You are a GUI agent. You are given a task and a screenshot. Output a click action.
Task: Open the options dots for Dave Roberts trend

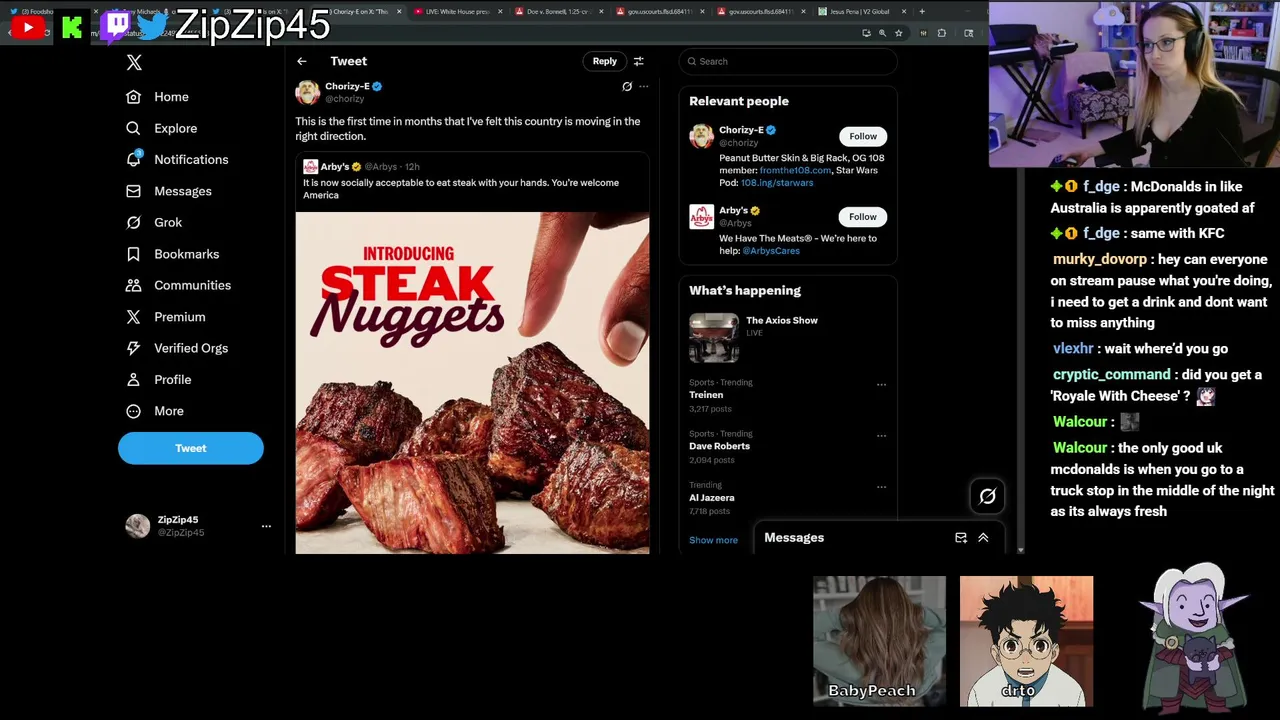pyautogui.click(x=881, y=435)
